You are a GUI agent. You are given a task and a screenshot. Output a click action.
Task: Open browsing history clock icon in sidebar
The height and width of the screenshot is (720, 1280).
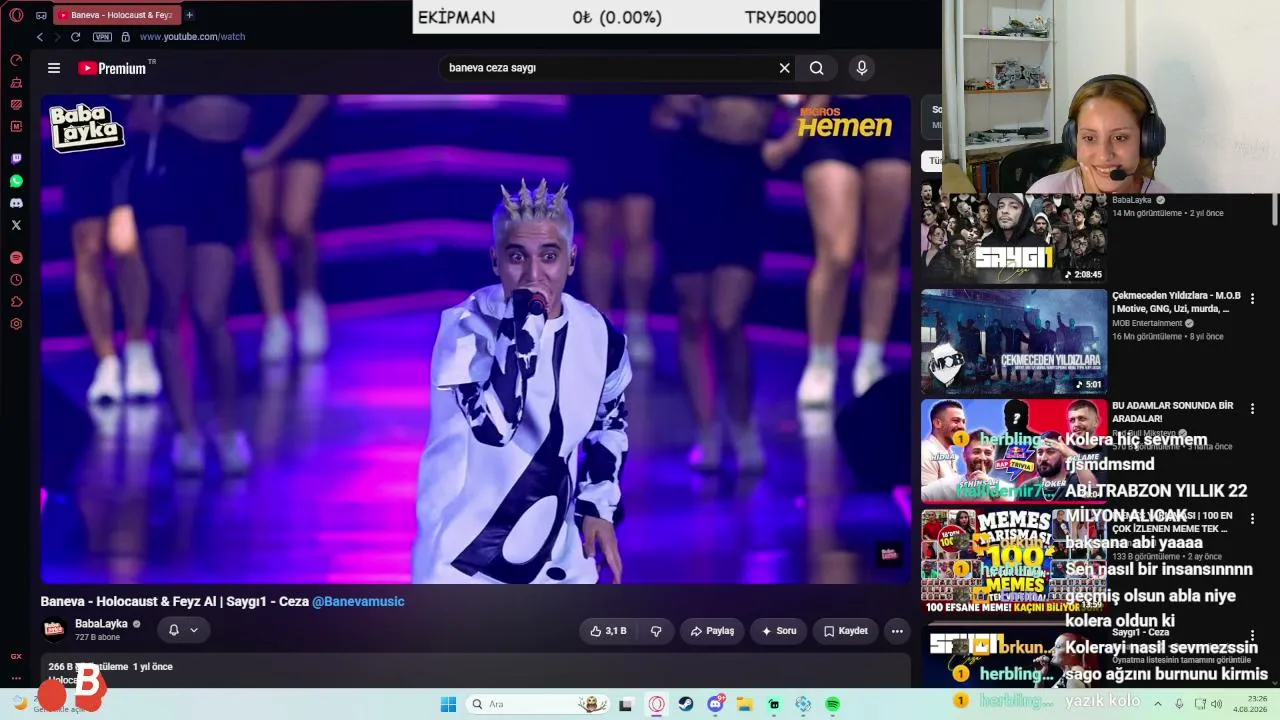coord(16,280)
